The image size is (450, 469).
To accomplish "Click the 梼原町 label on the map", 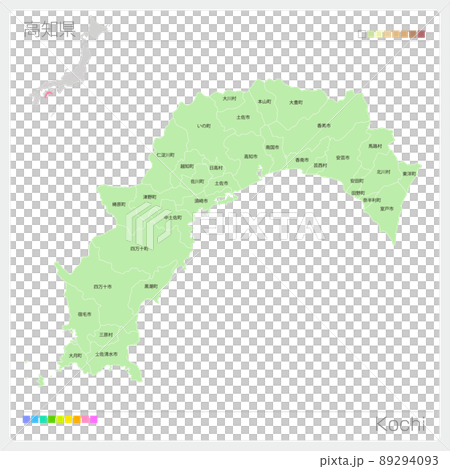I will [x=119, y=204].
